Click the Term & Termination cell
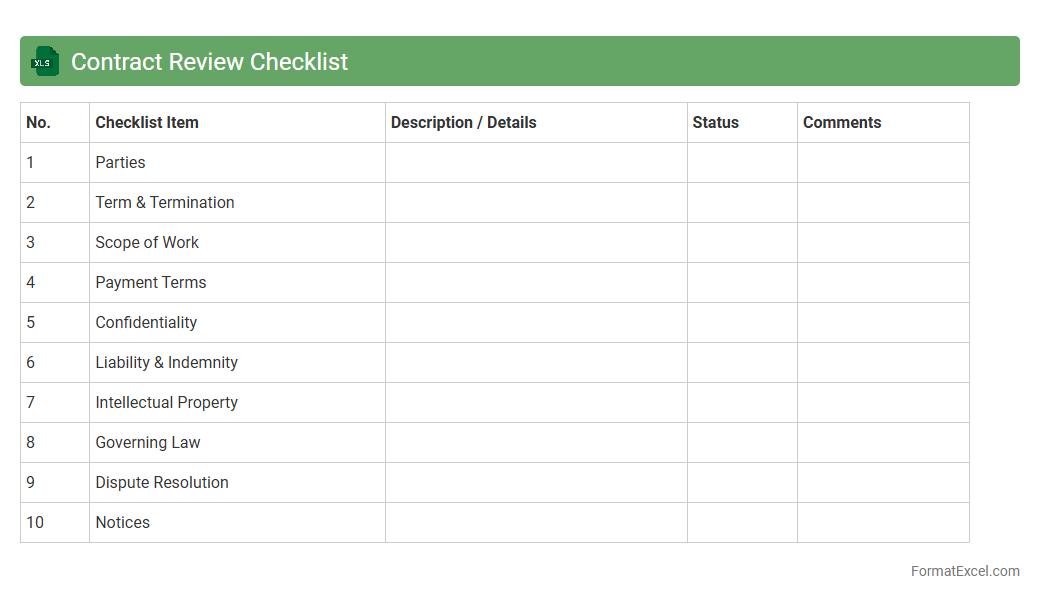Image resolution: width=1040 pixels, height=600 pixels. [165, 203]
